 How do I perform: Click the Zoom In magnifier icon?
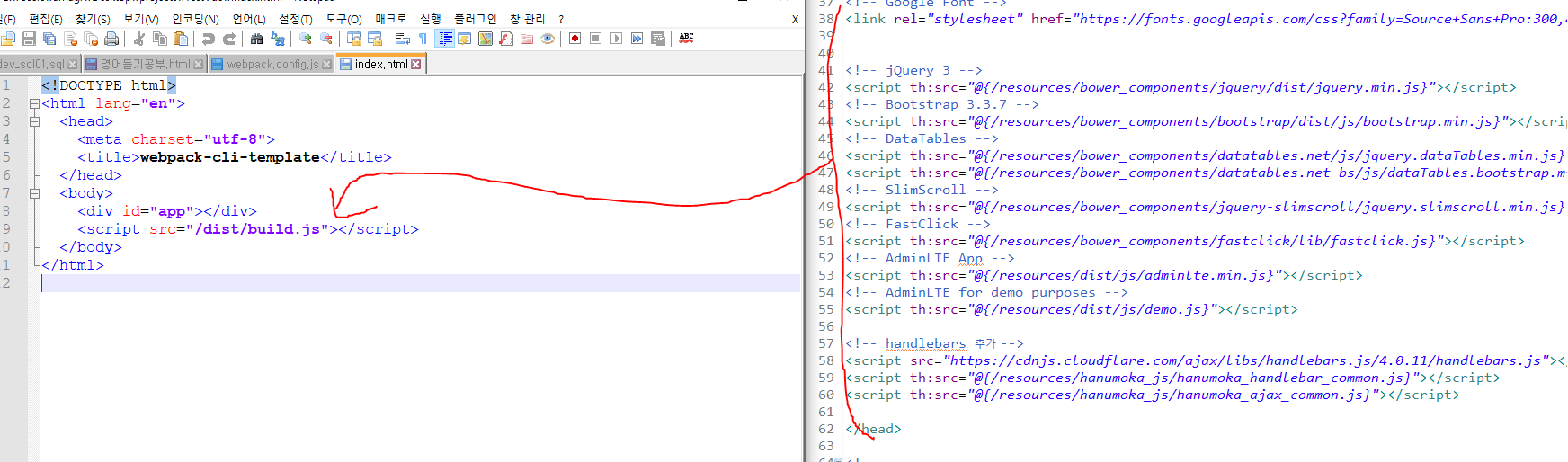[x=306, y=39]
